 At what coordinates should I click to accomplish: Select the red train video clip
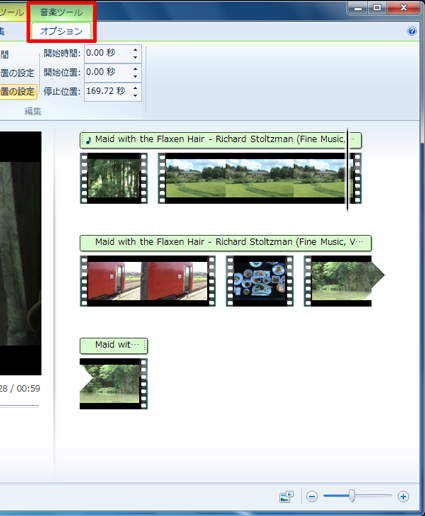(148, 281)
